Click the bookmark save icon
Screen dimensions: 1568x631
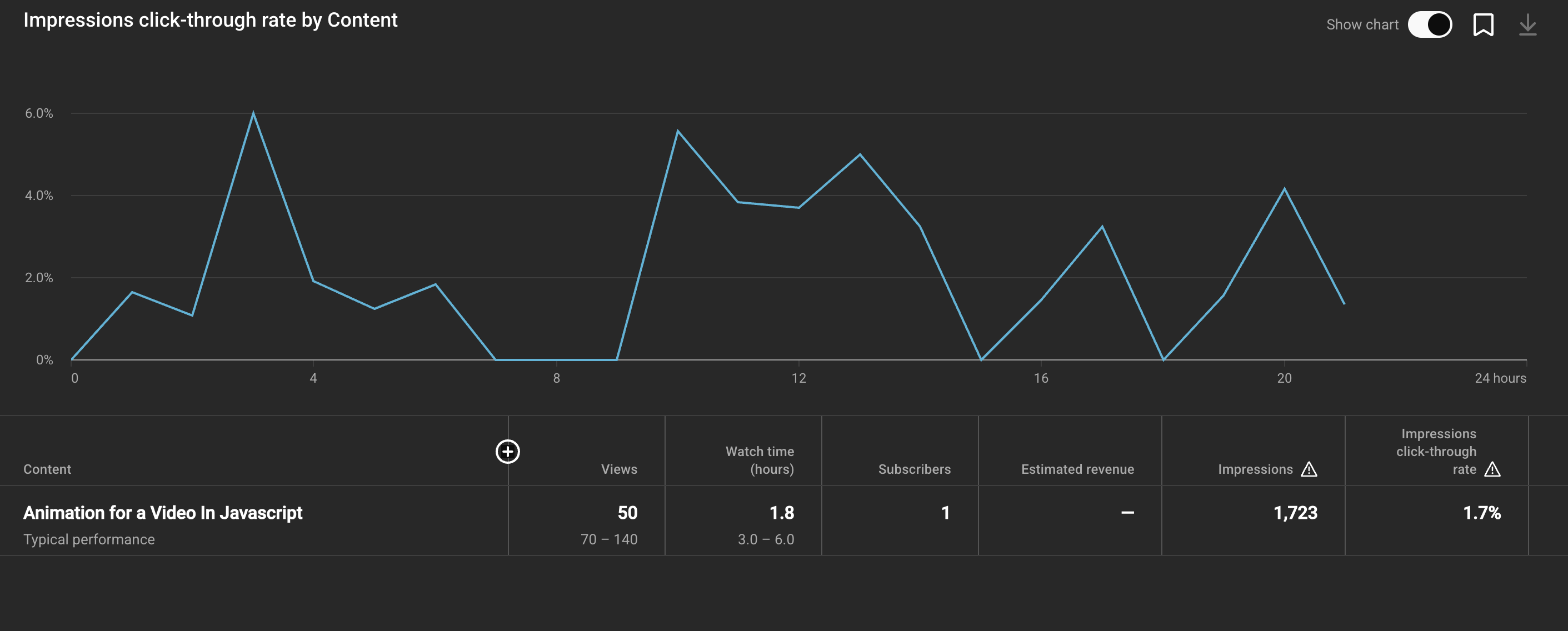click(1483, 25)
